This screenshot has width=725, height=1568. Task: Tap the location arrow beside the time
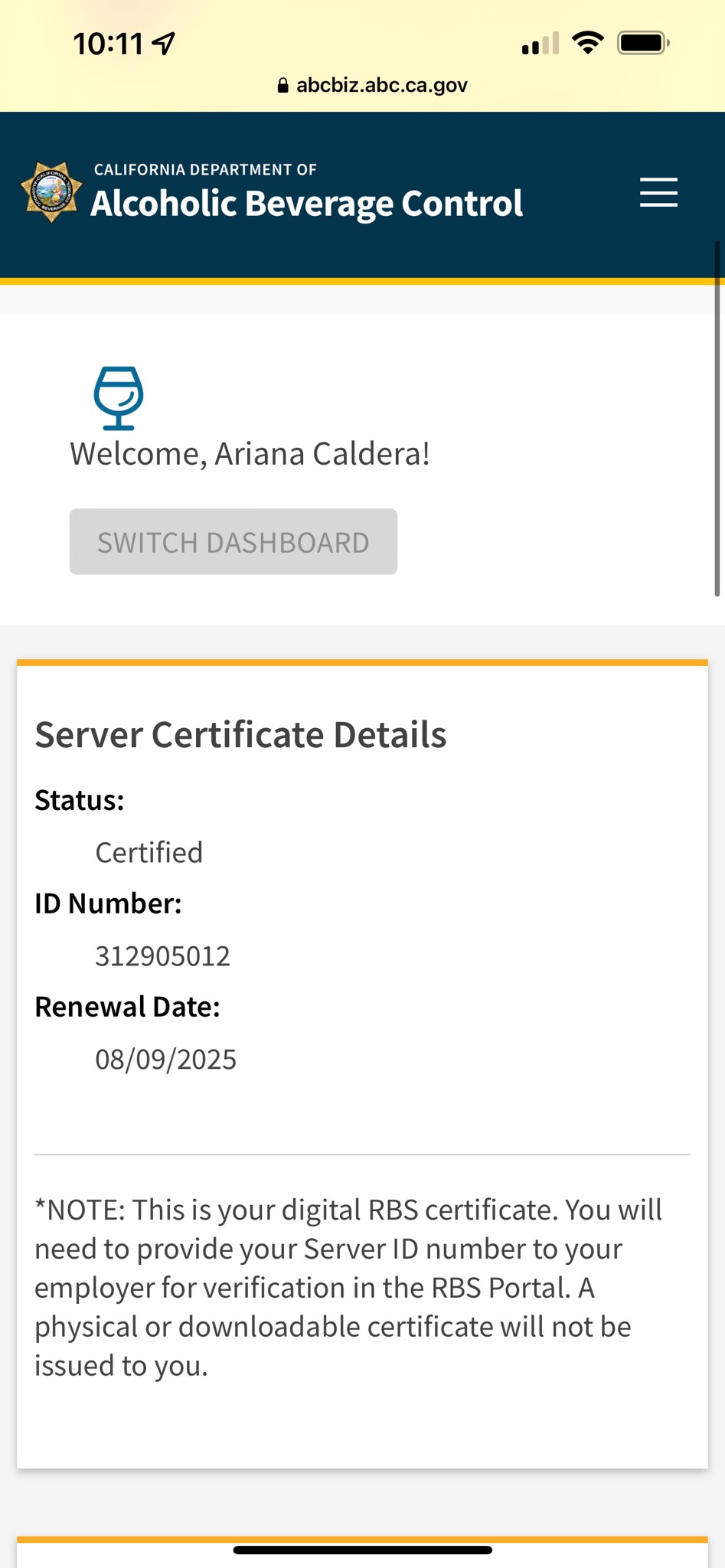163,44
